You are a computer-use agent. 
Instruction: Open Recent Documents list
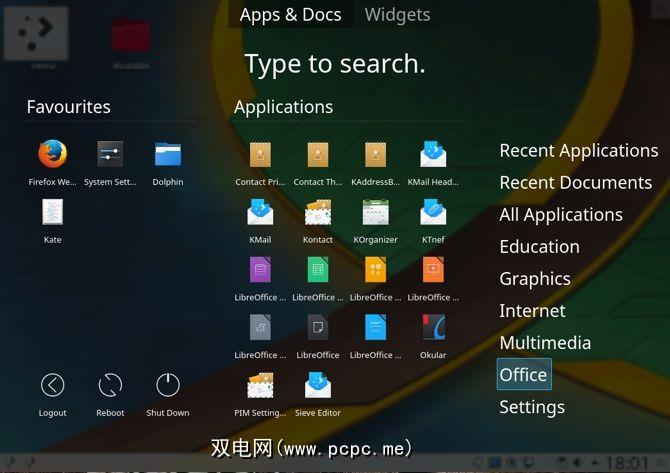[575, 183]
